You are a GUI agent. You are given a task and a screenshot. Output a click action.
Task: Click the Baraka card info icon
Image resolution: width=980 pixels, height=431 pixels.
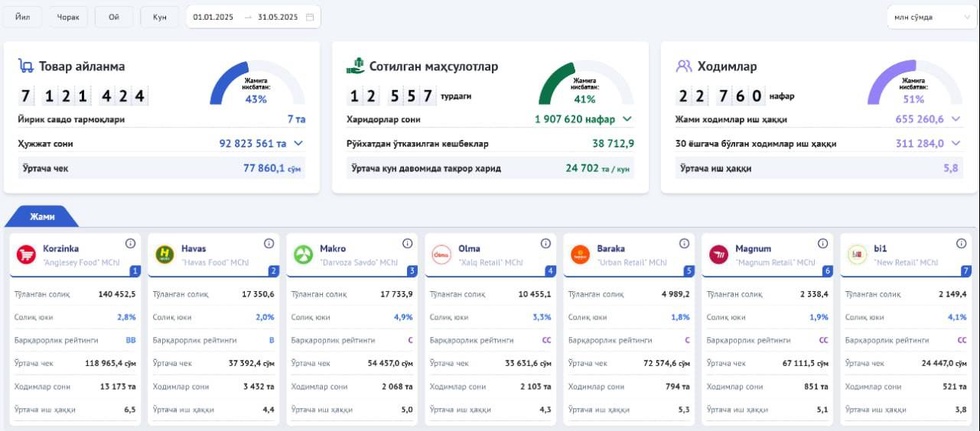click(684, 243)
